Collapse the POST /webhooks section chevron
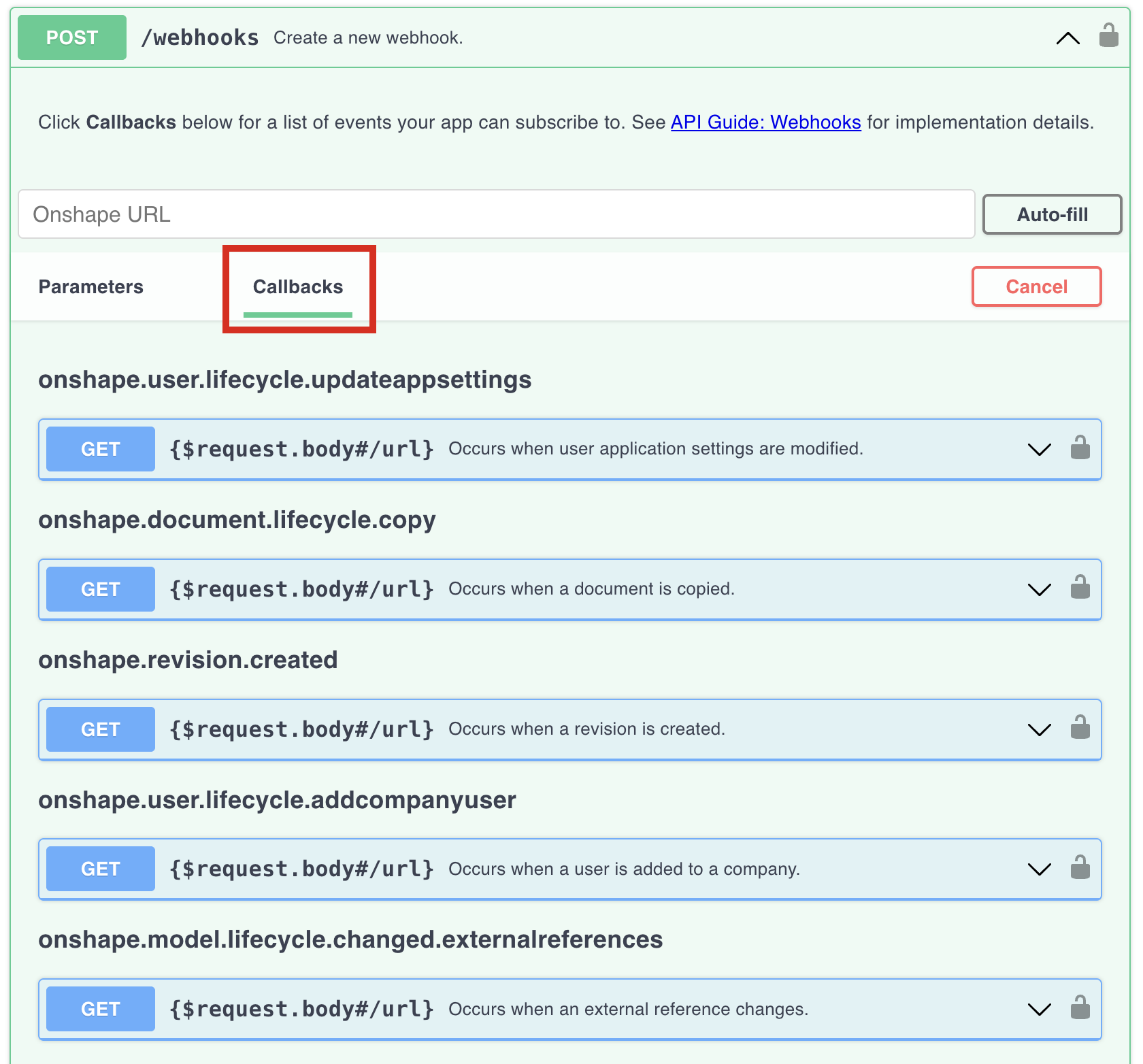This screenshot has height=1064, width=1143. 1067,38
